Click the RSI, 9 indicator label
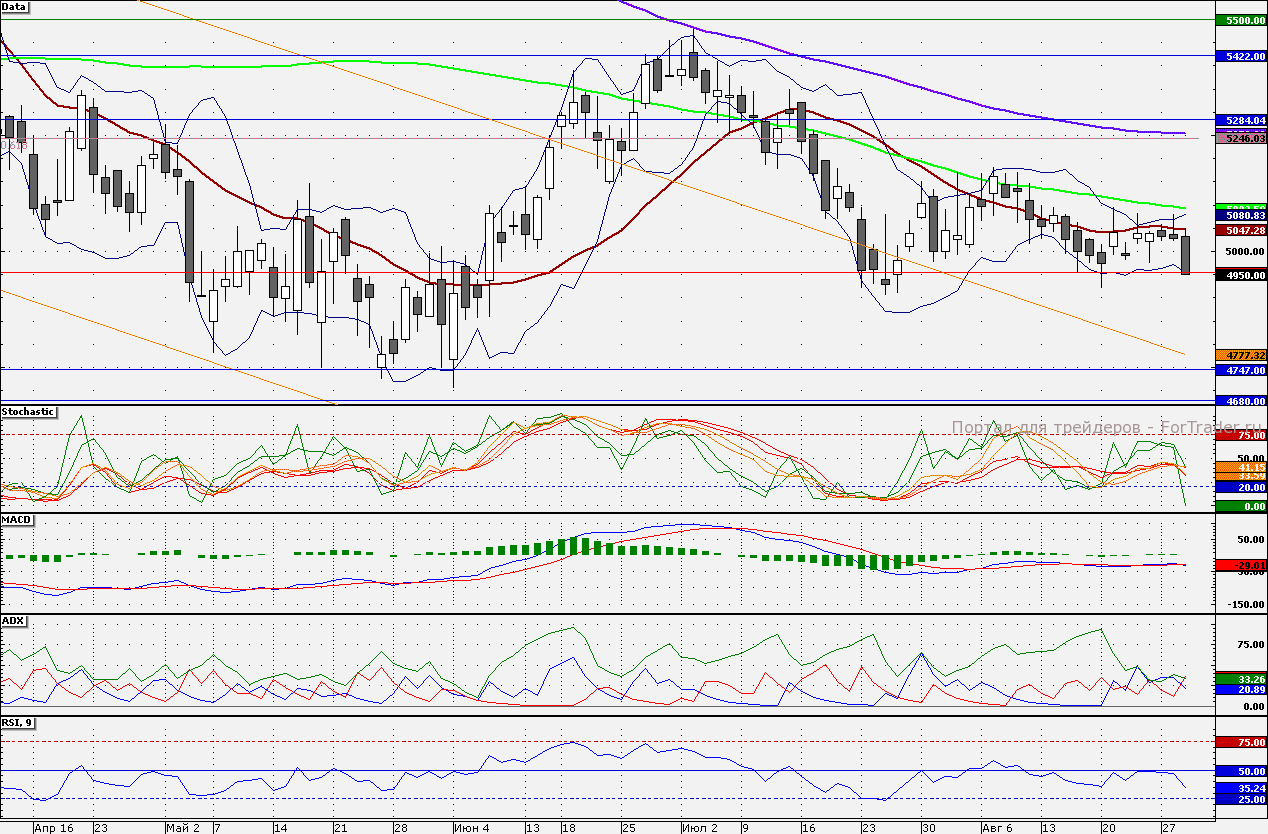1268x834 pixels. tap(18, 722)
